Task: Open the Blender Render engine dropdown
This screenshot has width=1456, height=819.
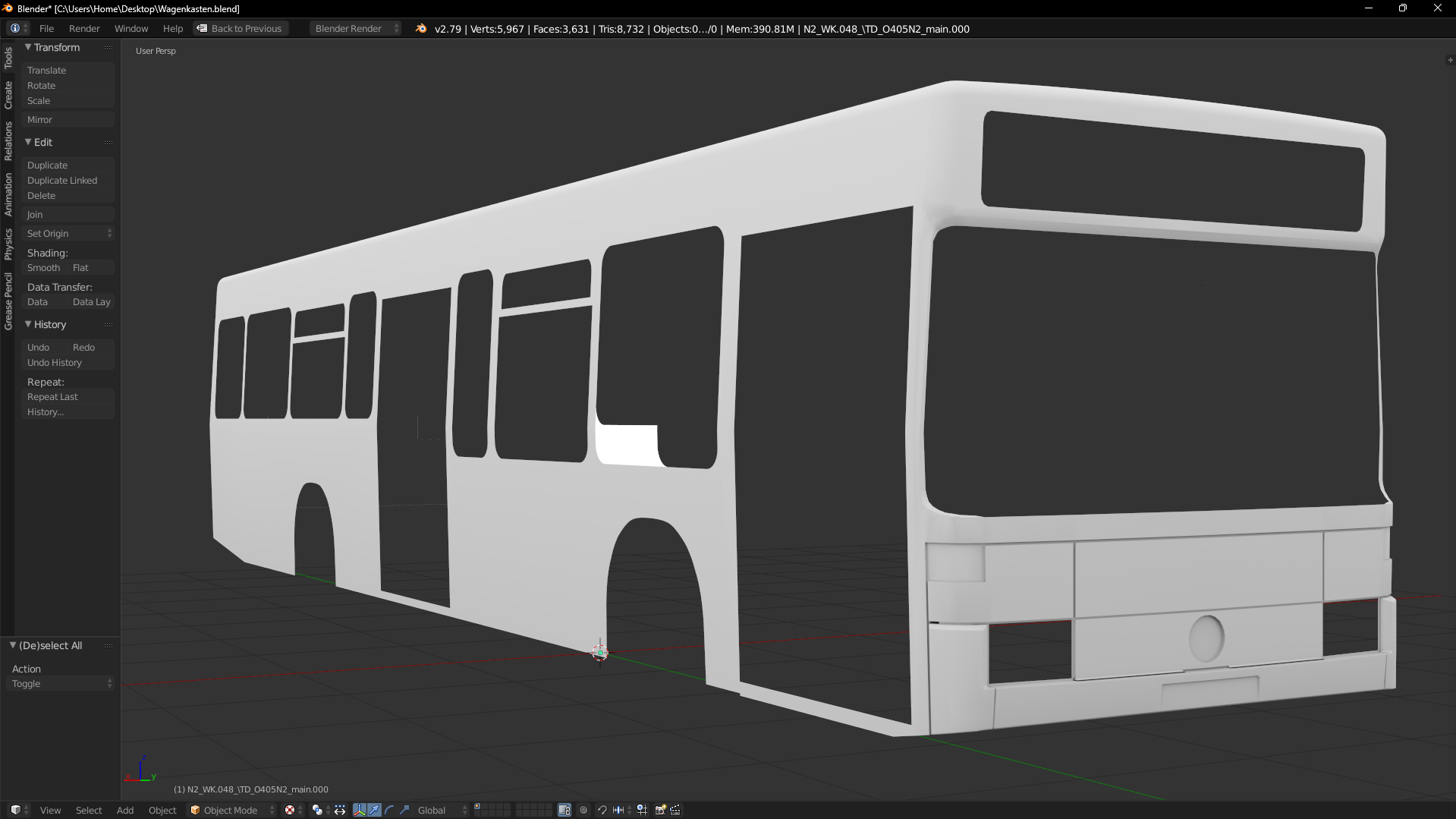Action: click(354, 29)
